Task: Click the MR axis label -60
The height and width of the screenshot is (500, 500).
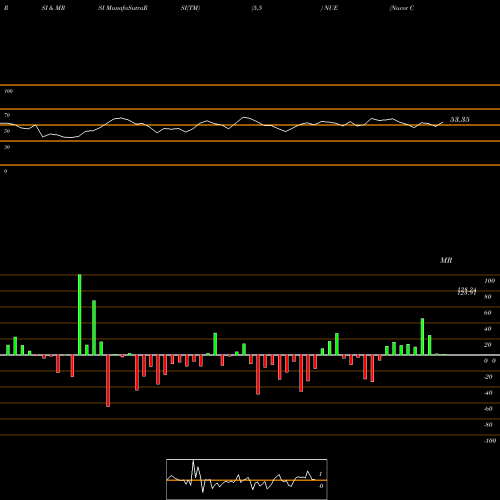Action: click(488, 409)
